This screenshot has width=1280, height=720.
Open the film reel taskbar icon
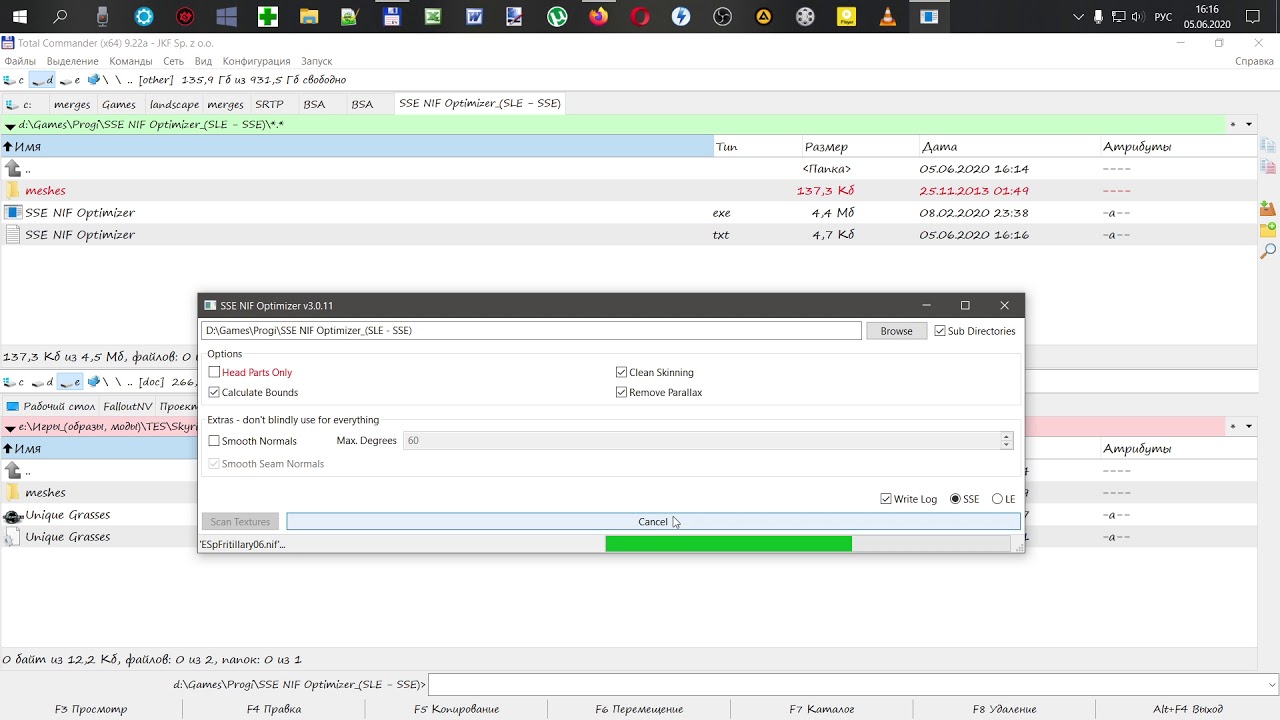point(805,17)
